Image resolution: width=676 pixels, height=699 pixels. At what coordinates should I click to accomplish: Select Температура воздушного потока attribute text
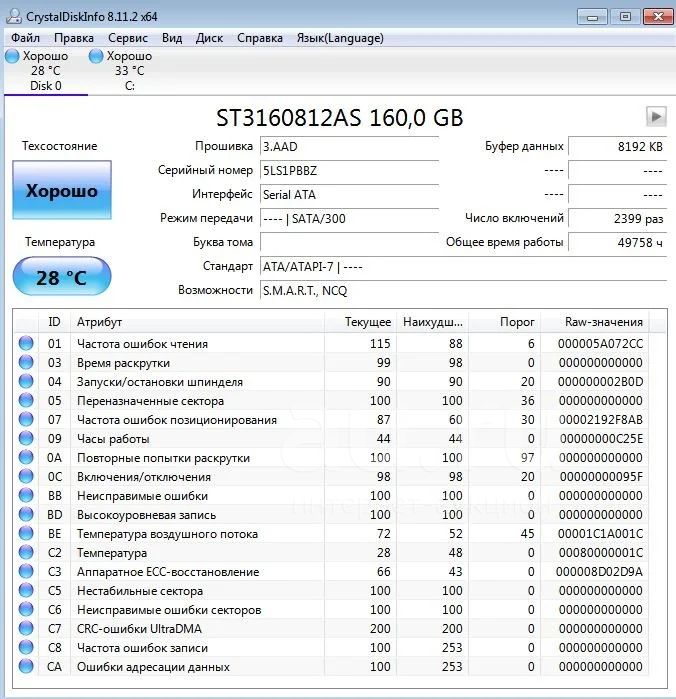click(x=167, y=534)
